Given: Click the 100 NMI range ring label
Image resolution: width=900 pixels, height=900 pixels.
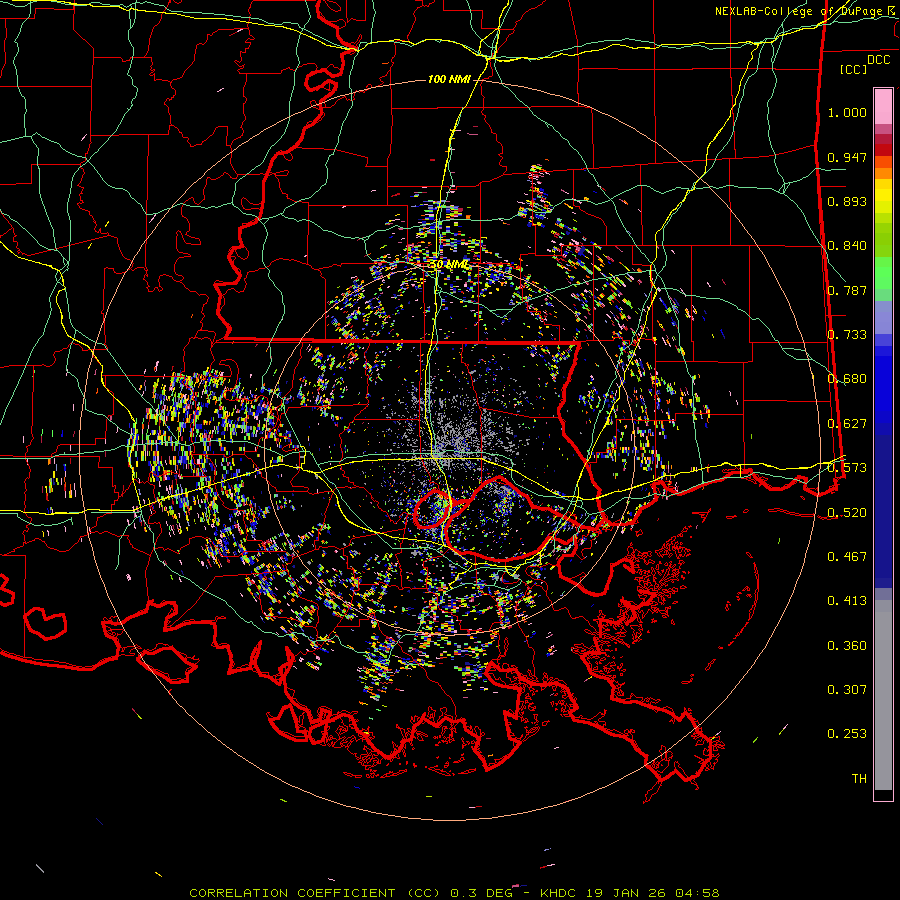Looking at the screenshot, I should point(449,79).
